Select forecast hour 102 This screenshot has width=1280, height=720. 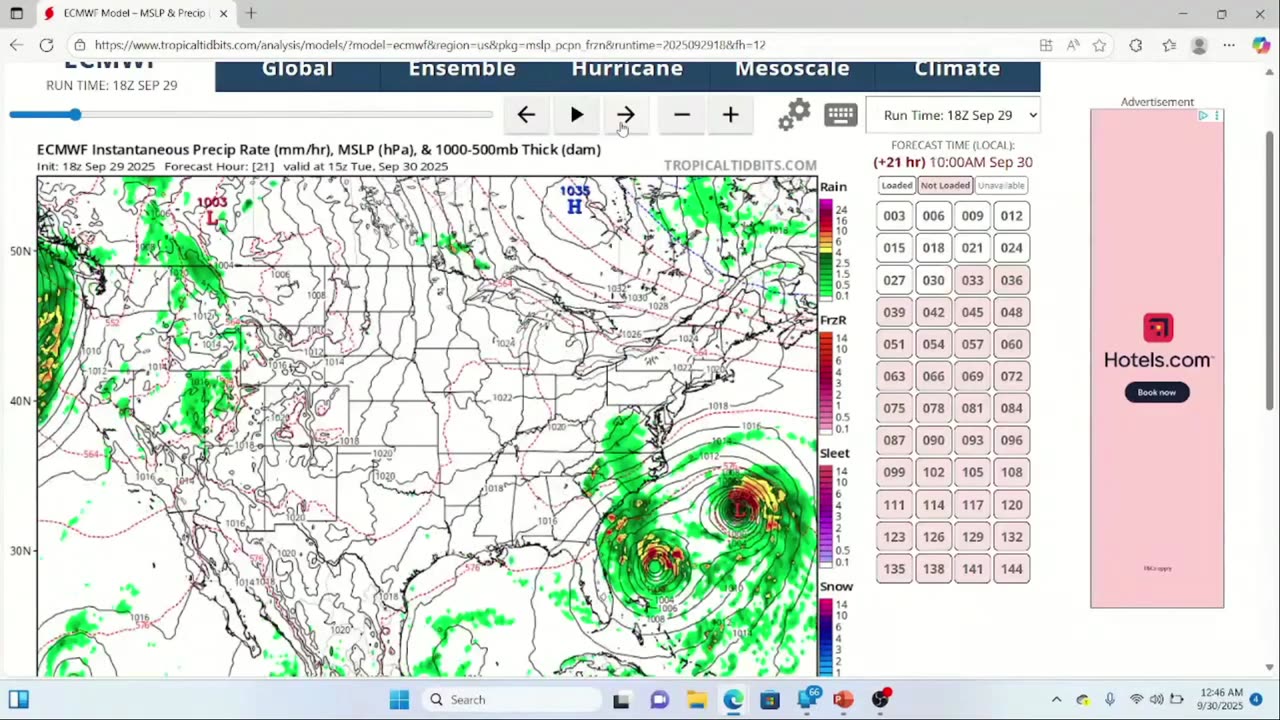tap(933, 472)
